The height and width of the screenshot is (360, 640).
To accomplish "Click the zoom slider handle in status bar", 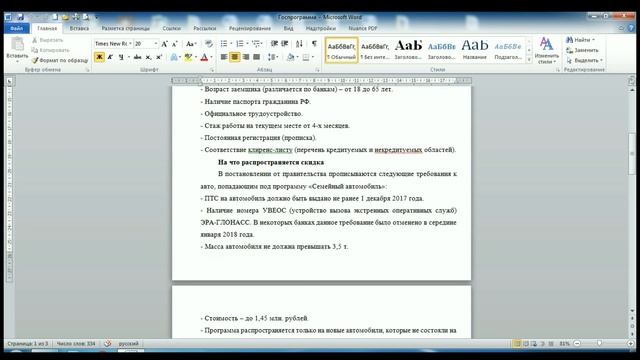I will (x=600, y=344).
